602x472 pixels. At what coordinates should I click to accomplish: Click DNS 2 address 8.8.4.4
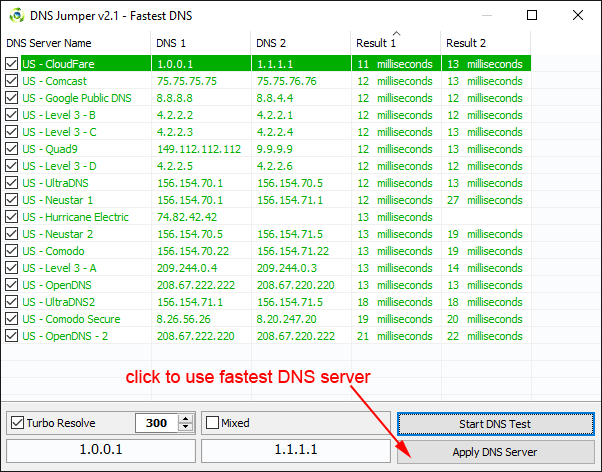275,98
